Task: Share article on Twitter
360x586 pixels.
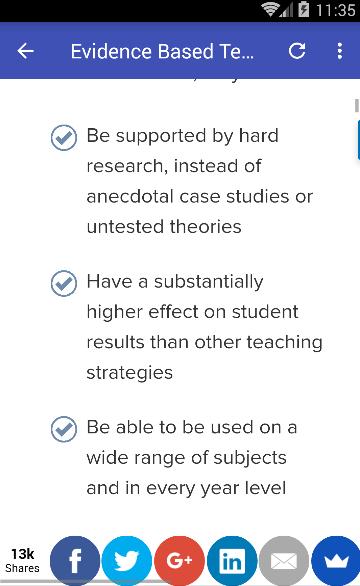Action: [x=127, y=561]
